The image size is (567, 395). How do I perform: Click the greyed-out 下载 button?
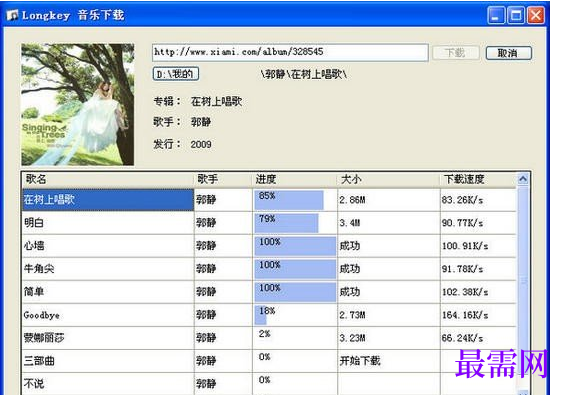tap(455, 53)
